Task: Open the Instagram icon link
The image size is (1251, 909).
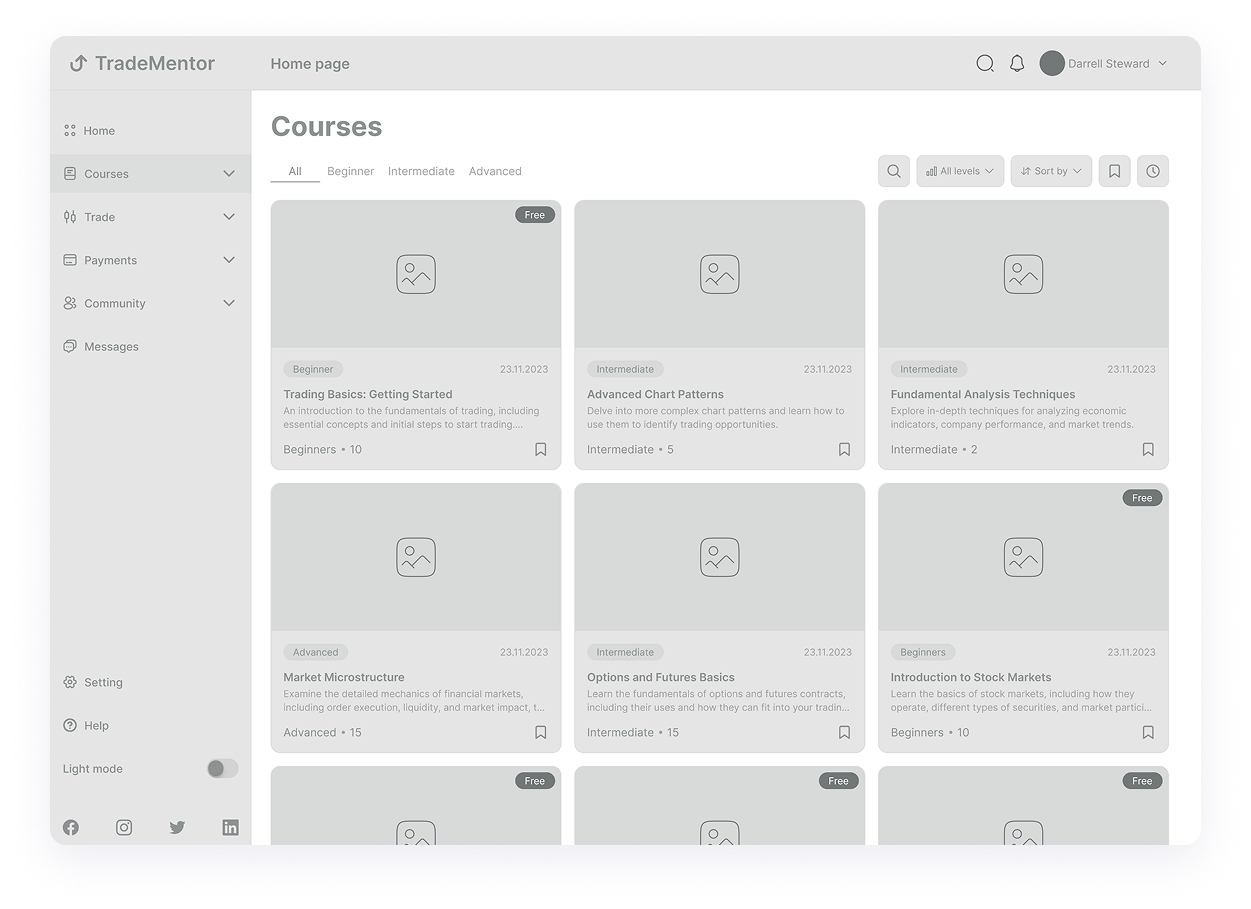Action: point(124,827)
